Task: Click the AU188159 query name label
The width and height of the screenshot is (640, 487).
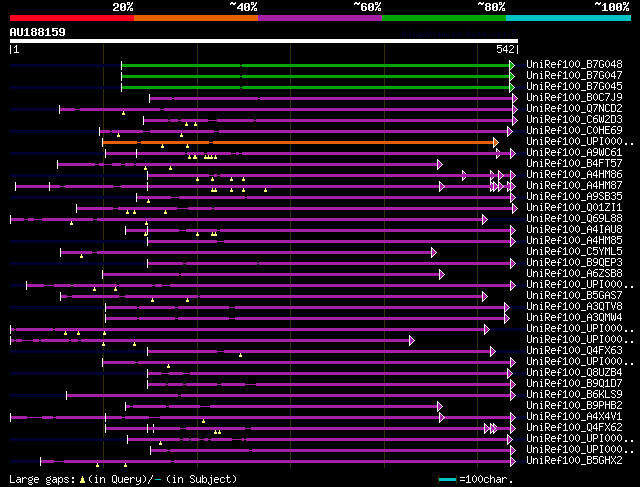Action: [x=38, y=32]
